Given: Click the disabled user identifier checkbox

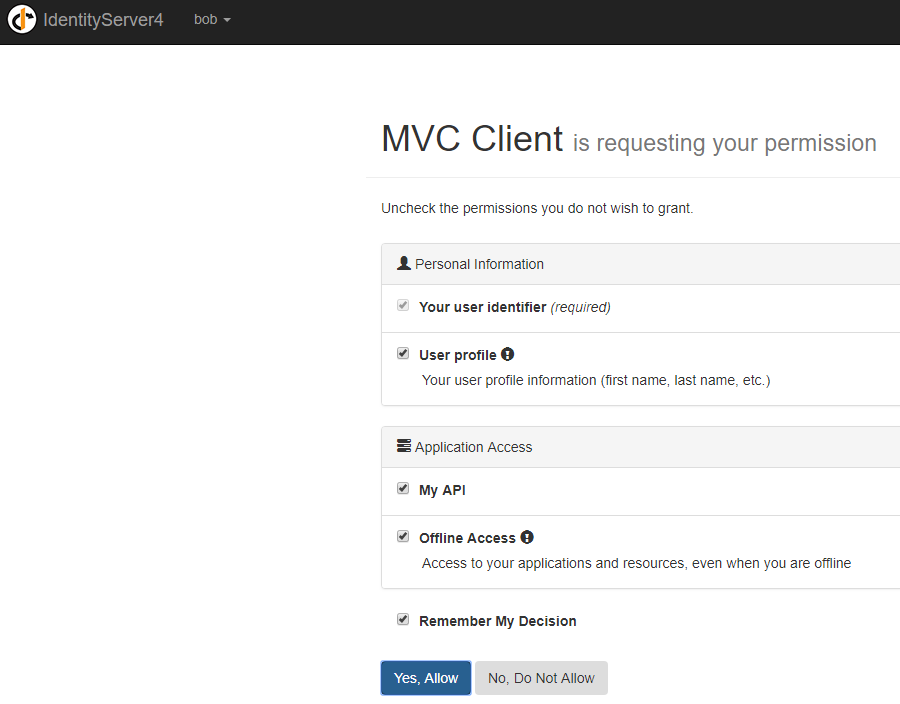Looking at the screenshot, I should [x=403, y=305].
